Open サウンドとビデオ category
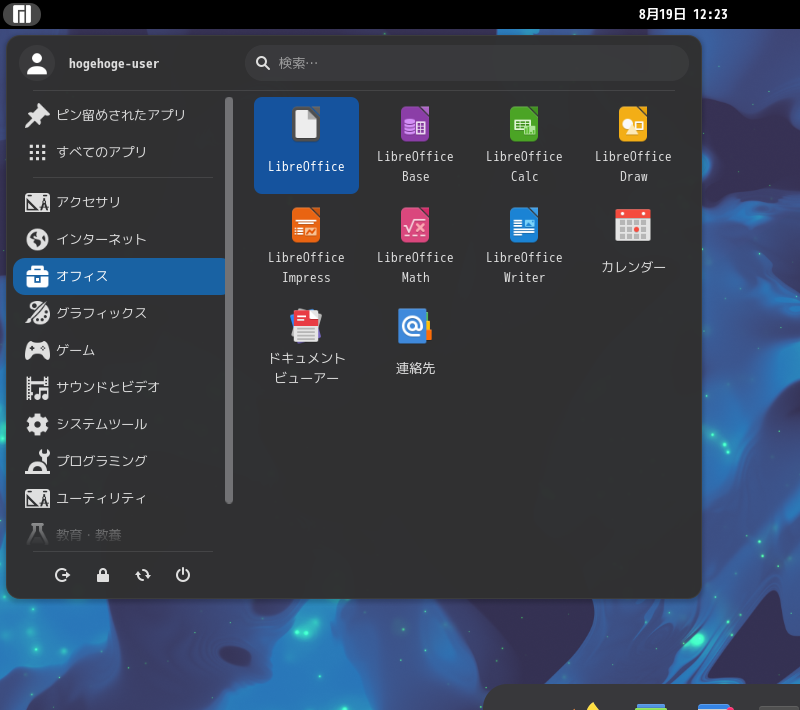This screenshot has width=800, height=710. 119,387
